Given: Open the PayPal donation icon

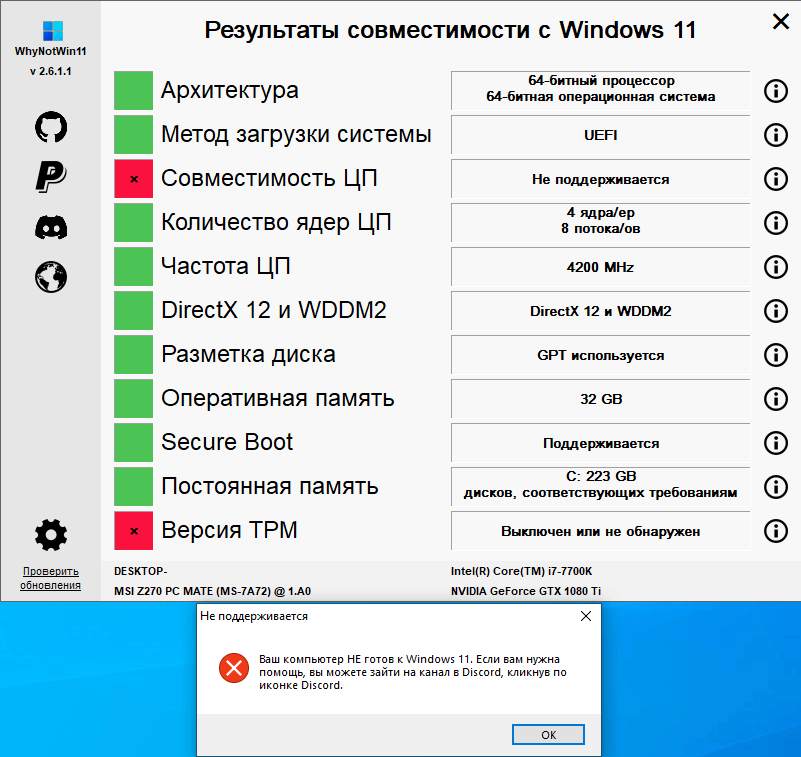Looking at the screenshot, I should click(51, 177).
